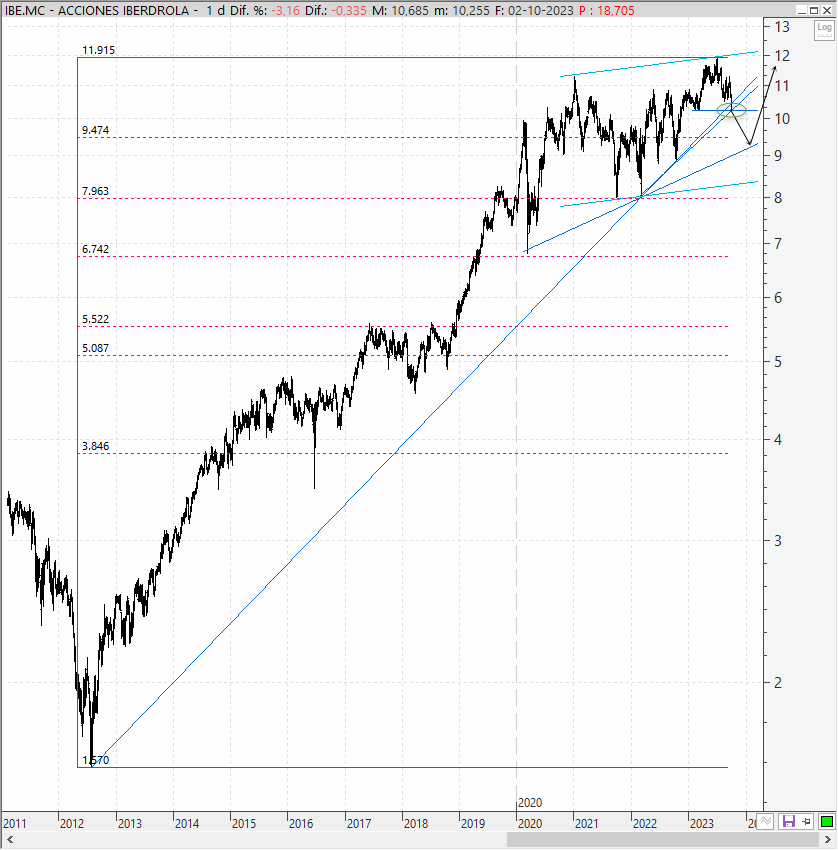Click the 2011 year label on time axis
The height and width of the screenshot is (850, 838).
pyautogui.click(x=14, y=824)
